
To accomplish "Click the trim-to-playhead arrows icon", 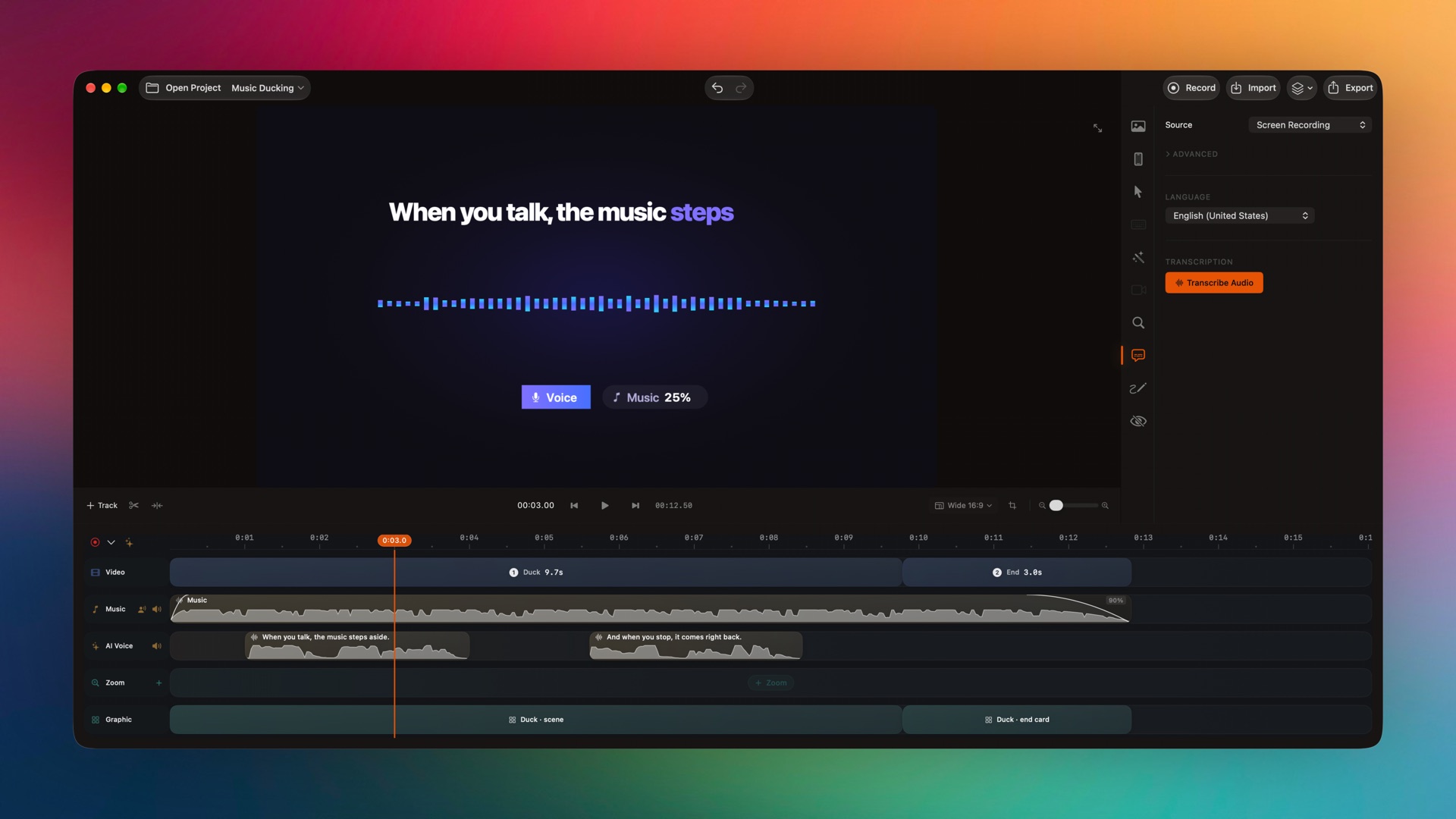I will (157, 505).
